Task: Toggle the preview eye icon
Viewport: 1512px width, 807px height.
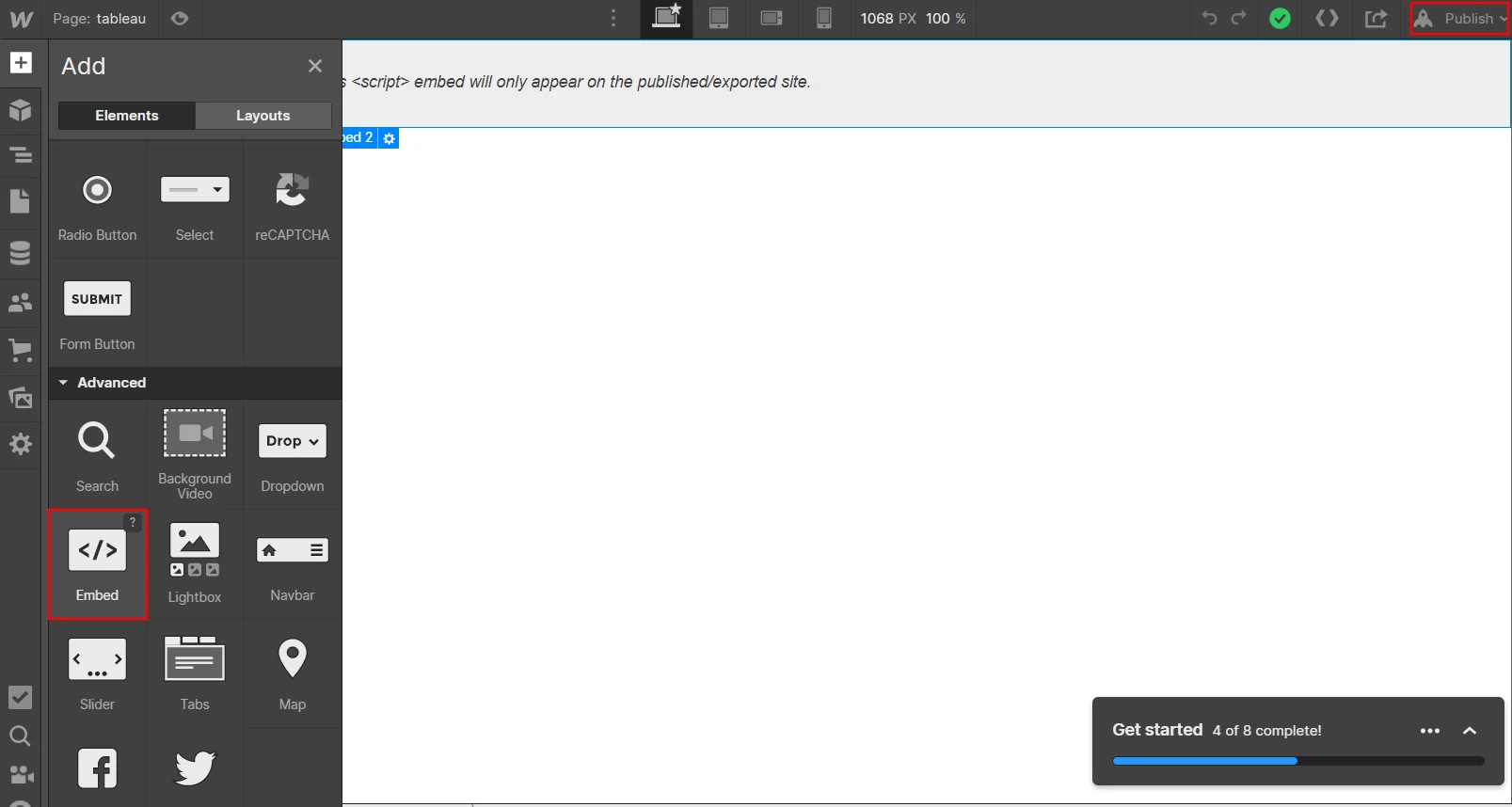Action: (x=180, y=19)
